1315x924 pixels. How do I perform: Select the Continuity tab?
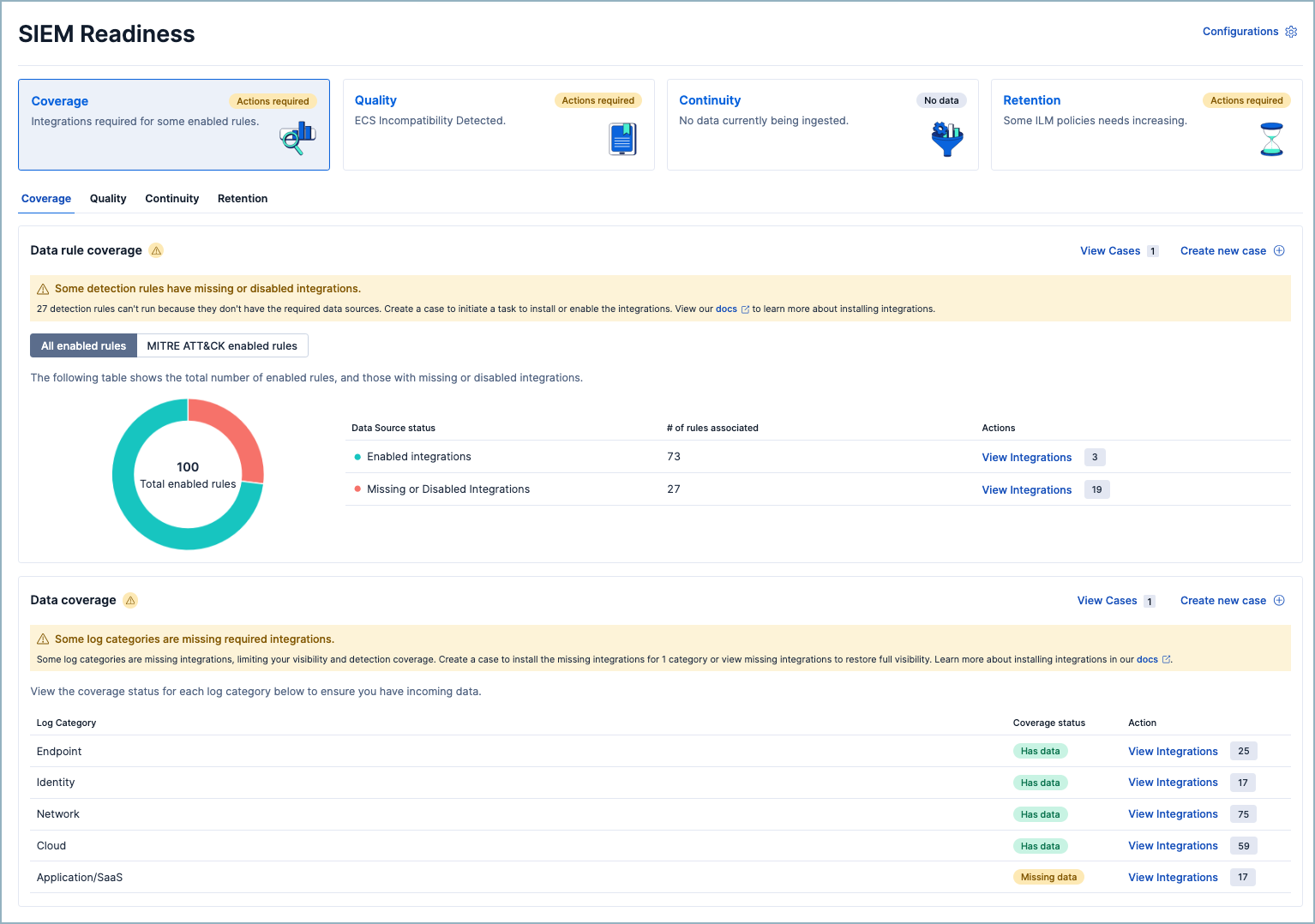click(x=171, y=198)
